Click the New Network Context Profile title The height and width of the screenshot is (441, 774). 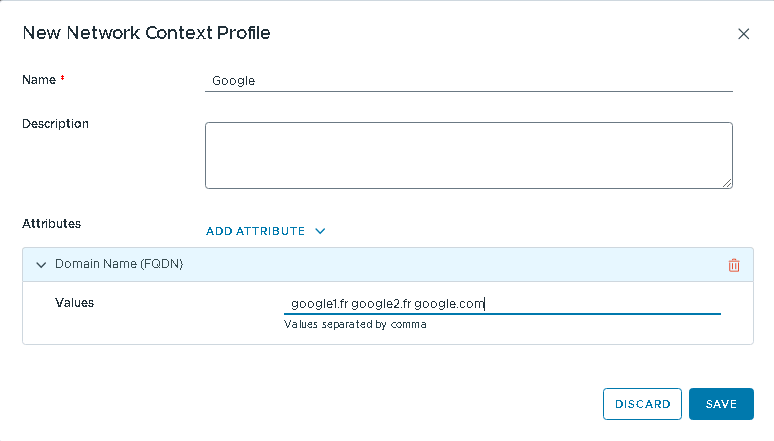tap(146, 33)
